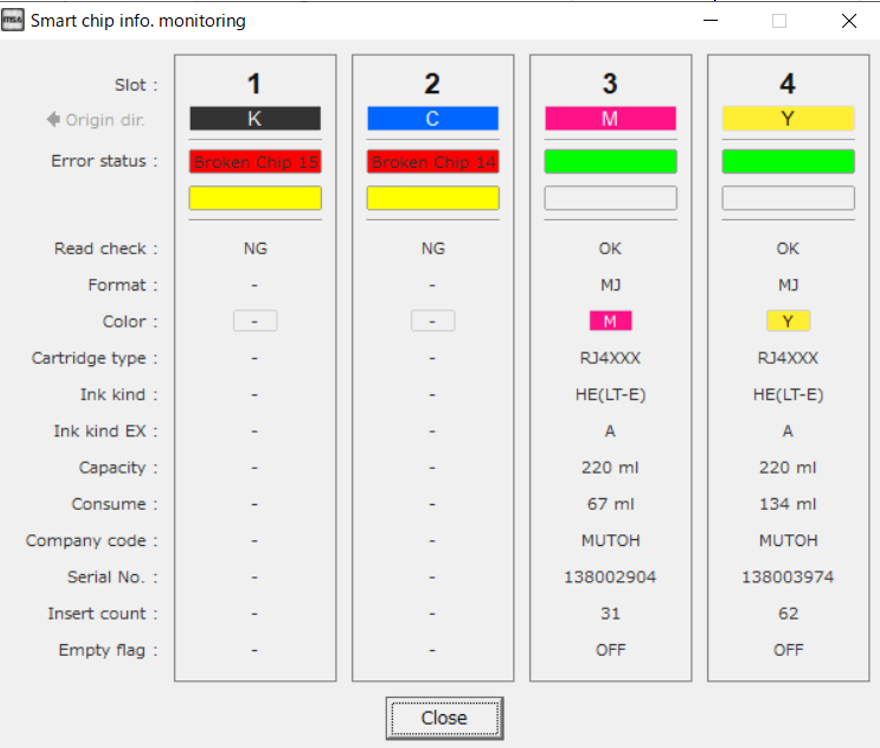Minimize the Smart chip monitoring window
The width and height of the screenshot is (880, 748).
(709, 21)
